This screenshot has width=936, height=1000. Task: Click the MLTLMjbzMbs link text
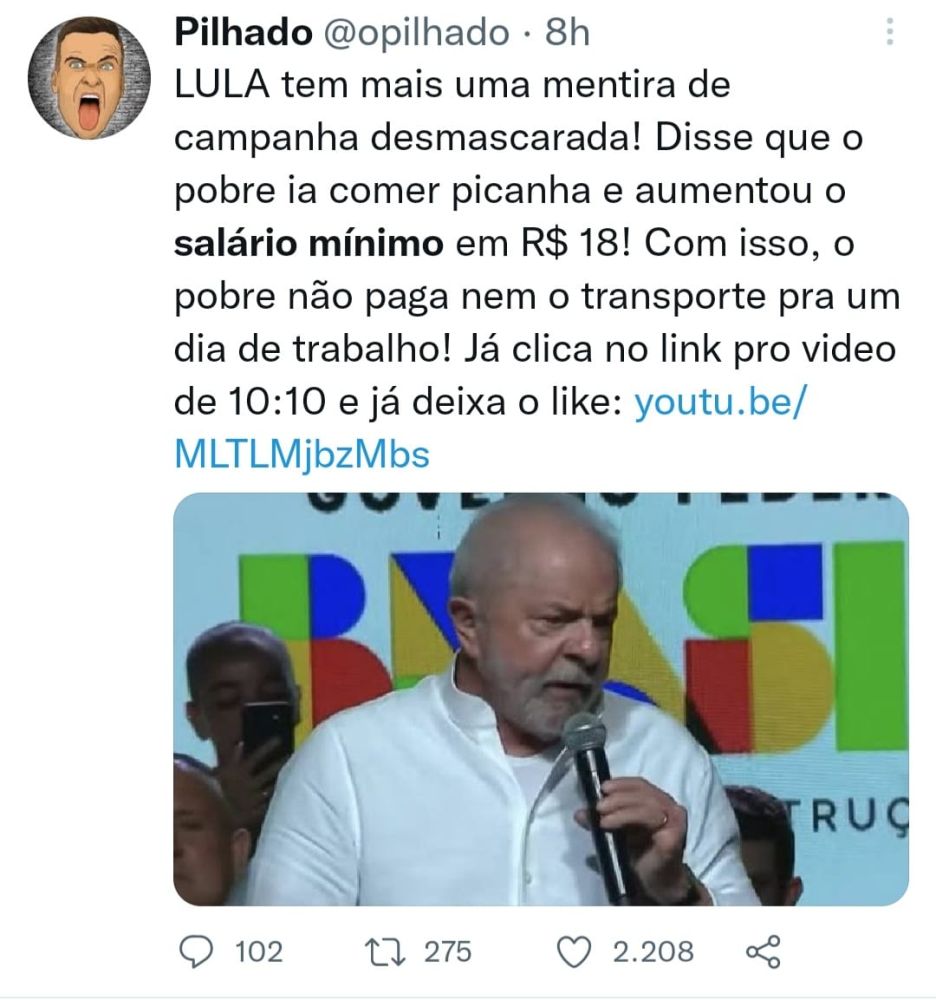(x=302, y=455)
